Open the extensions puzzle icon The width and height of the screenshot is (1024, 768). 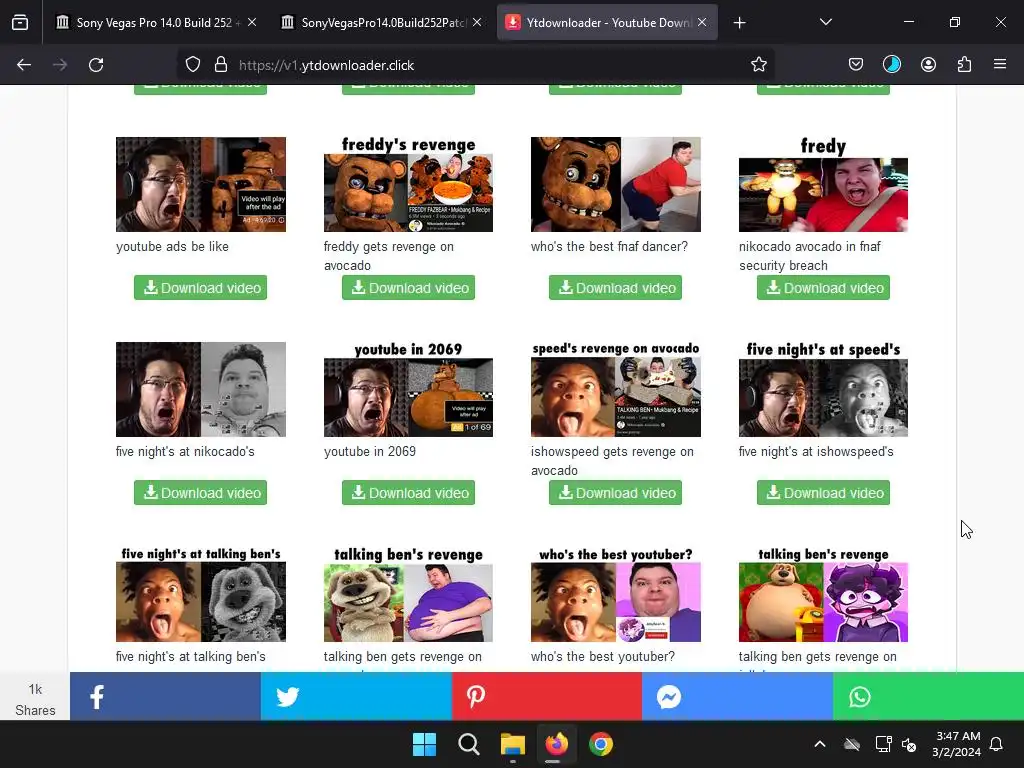964,65
